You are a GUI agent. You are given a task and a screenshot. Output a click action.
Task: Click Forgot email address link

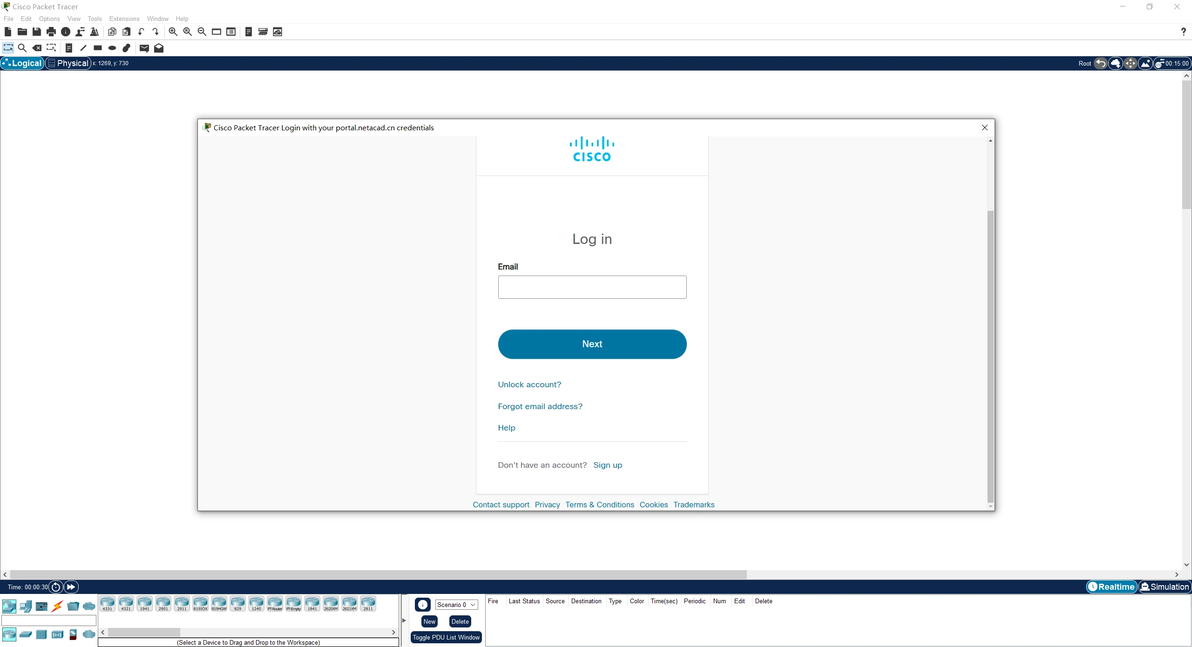click(x=540, y=407)
